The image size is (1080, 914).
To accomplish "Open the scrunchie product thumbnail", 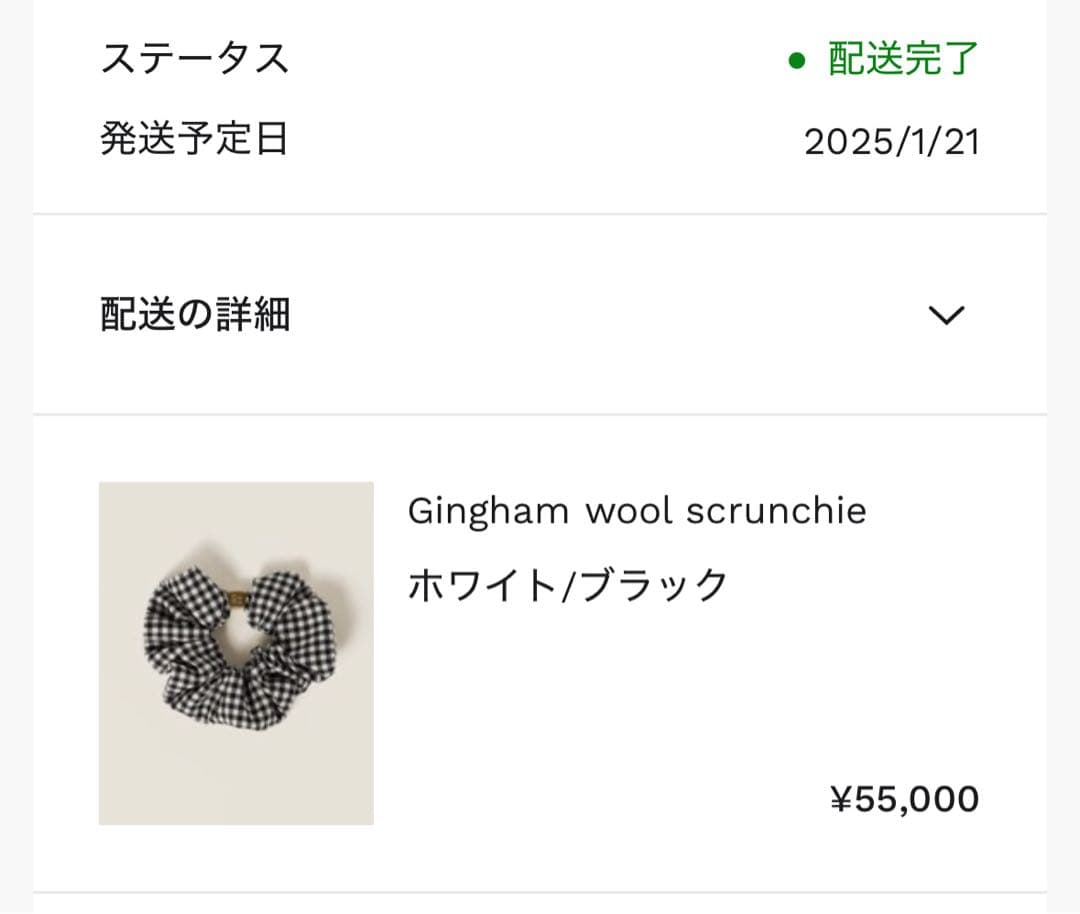I will [236, 653].
